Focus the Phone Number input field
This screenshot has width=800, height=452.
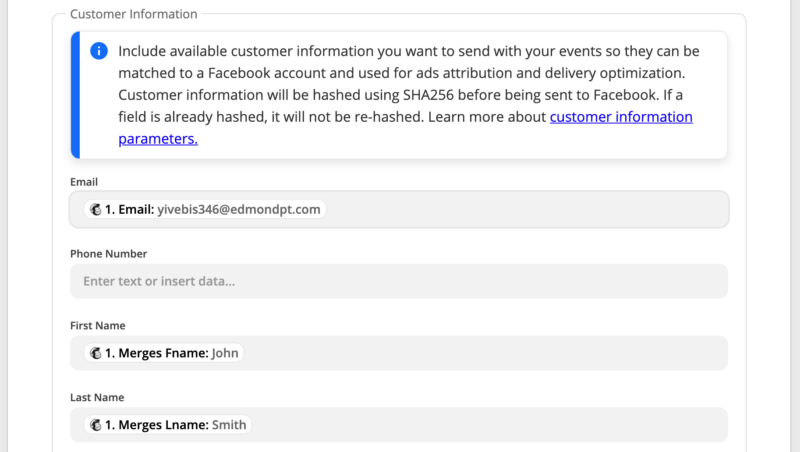tap(399, 281)
